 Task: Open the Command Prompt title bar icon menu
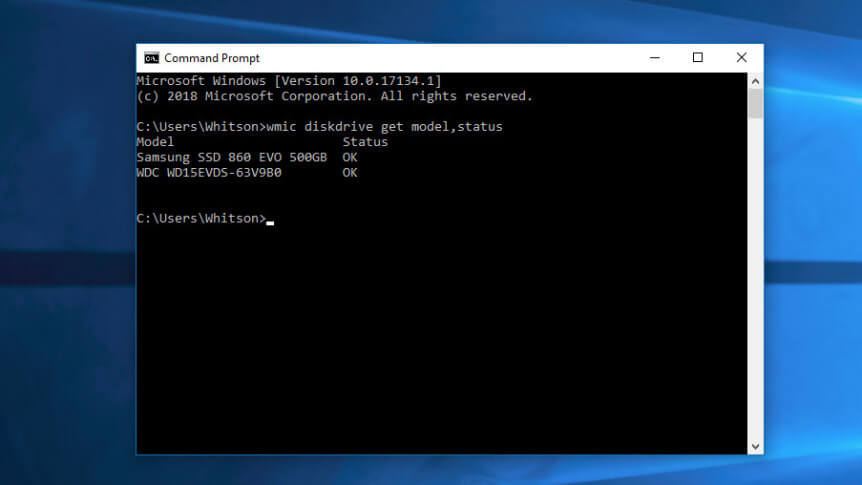point(151,58)
